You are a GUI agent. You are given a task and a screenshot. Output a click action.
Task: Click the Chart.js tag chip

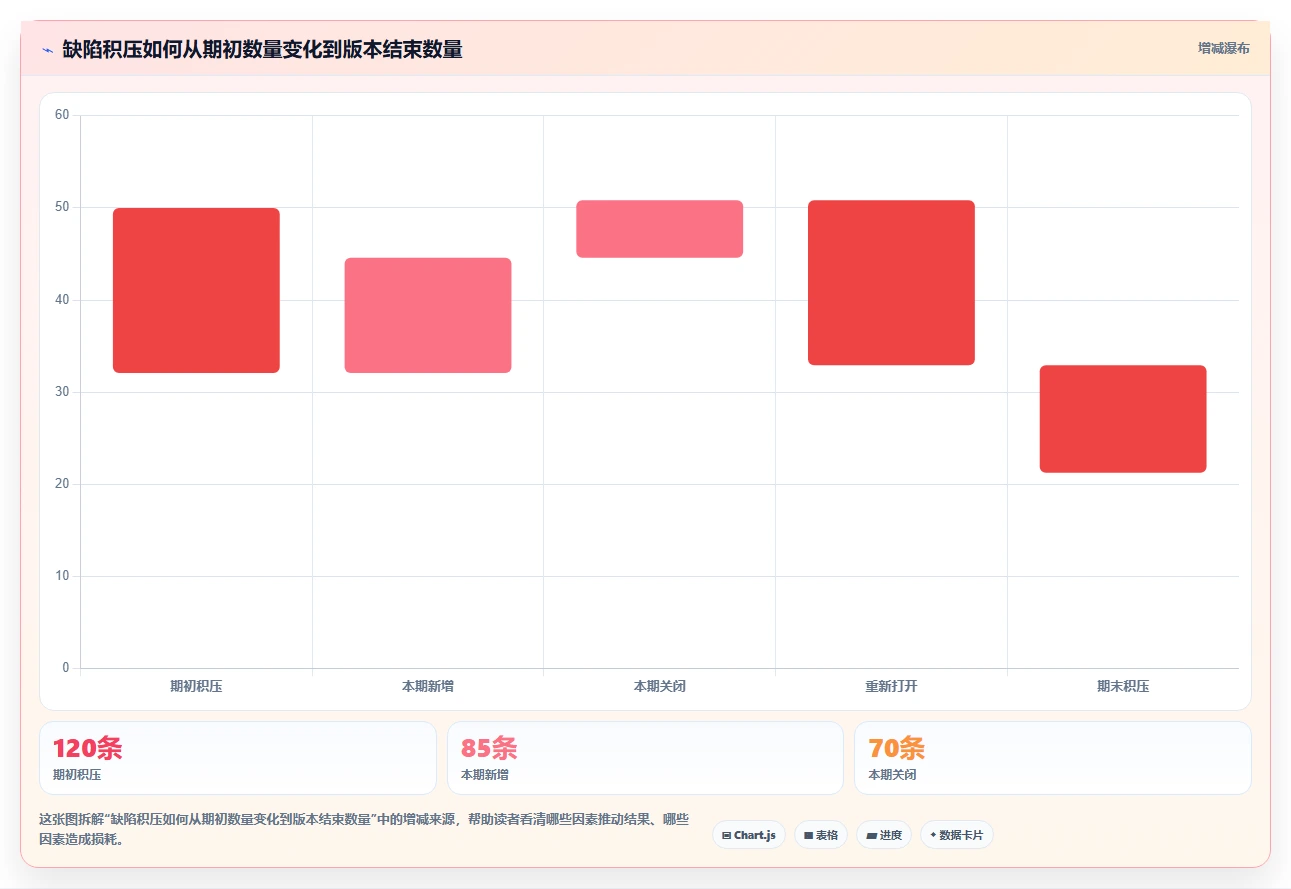[x=749, y=835]
